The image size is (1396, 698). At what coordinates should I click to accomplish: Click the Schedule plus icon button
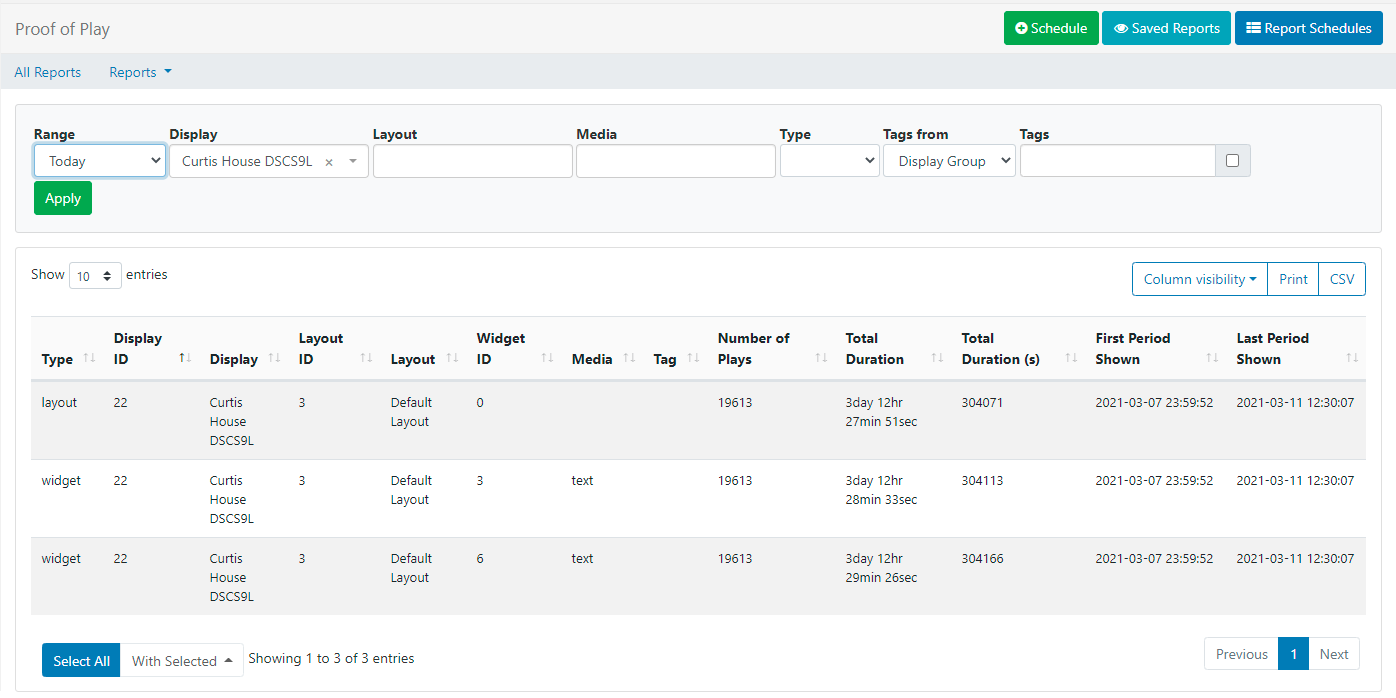1051,28
